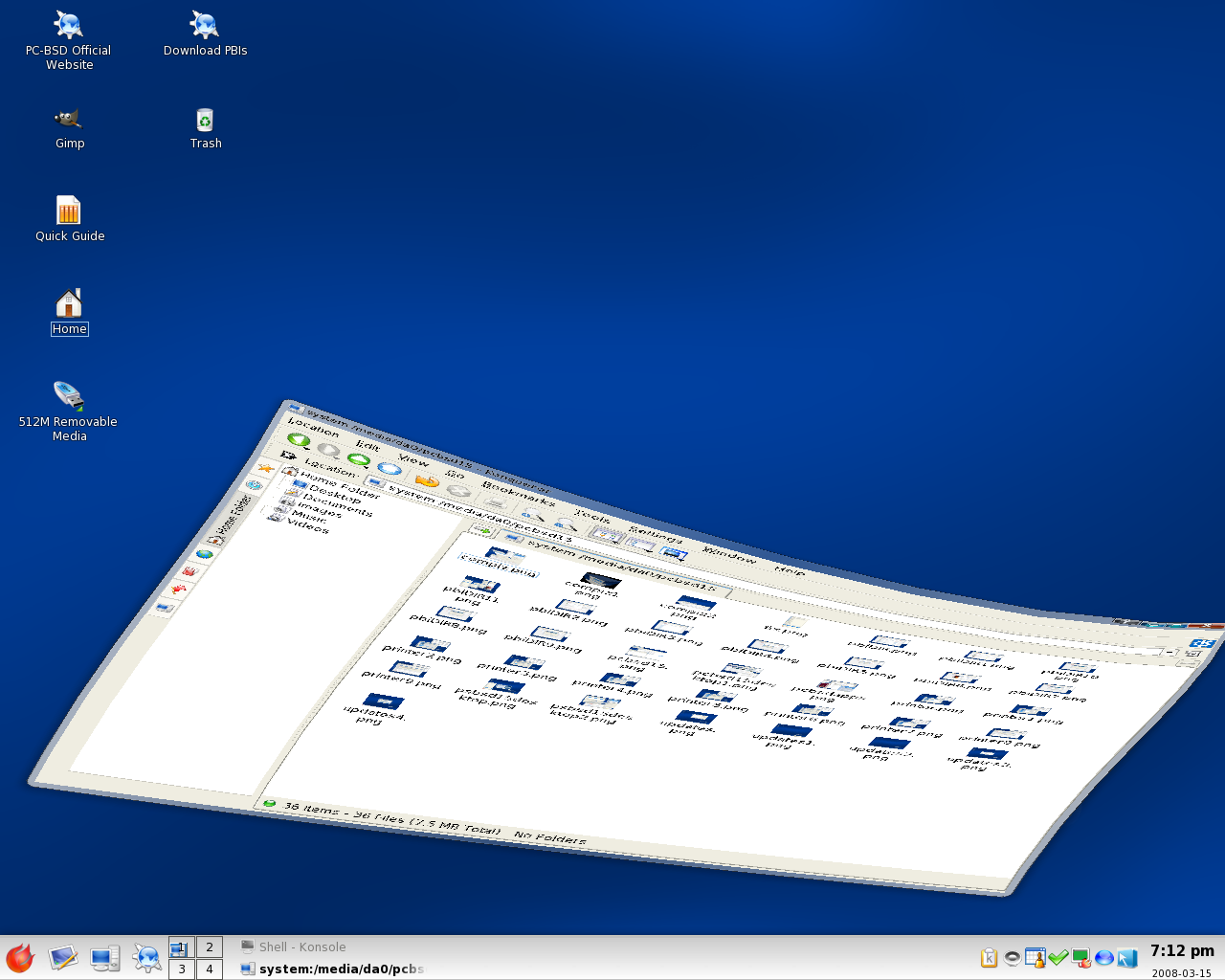Open the Bookmarks menu in Konqueror

[518, 493]
